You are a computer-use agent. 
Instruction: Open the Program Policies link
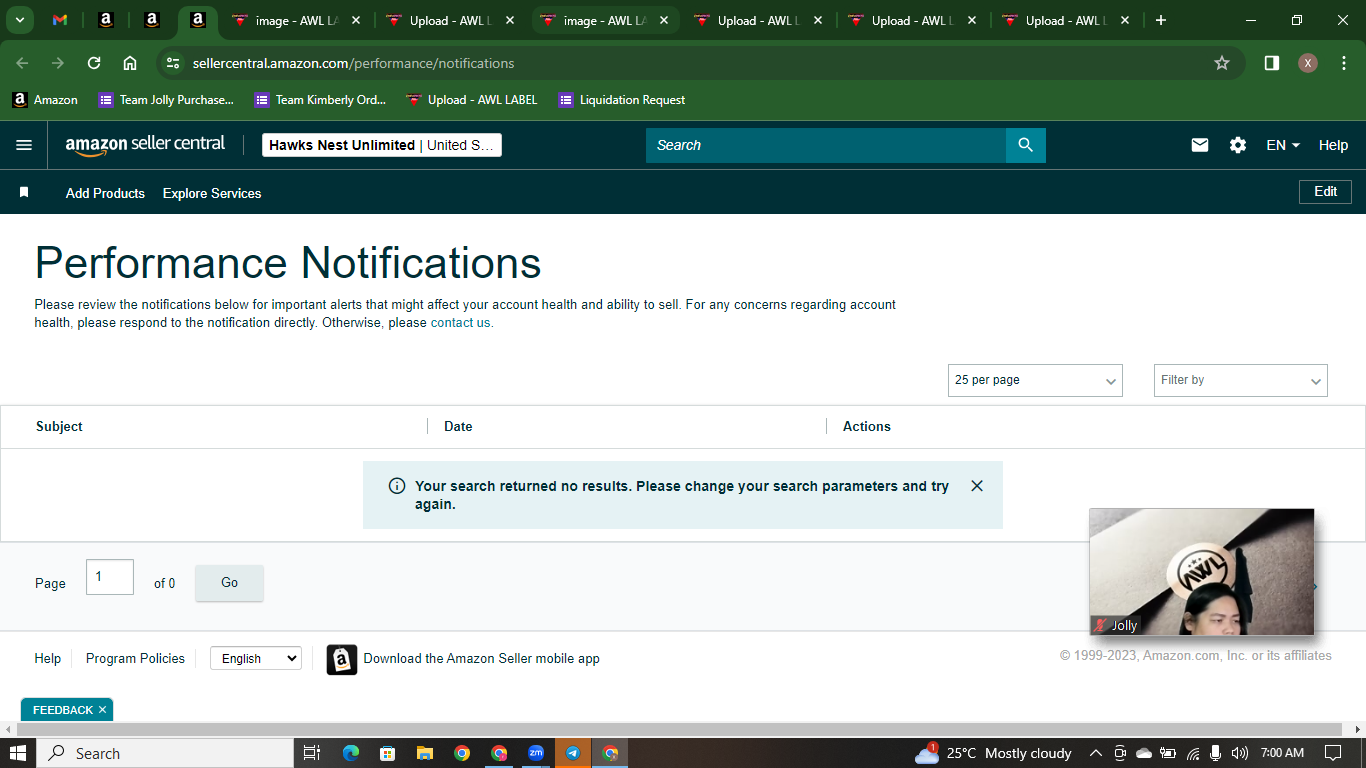(135, 658)
